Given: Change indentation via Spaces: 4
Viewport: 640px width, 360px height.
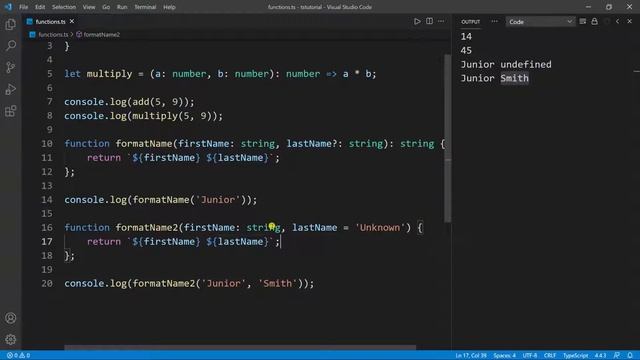Looking at the screenshot, I should click(504, 356).
